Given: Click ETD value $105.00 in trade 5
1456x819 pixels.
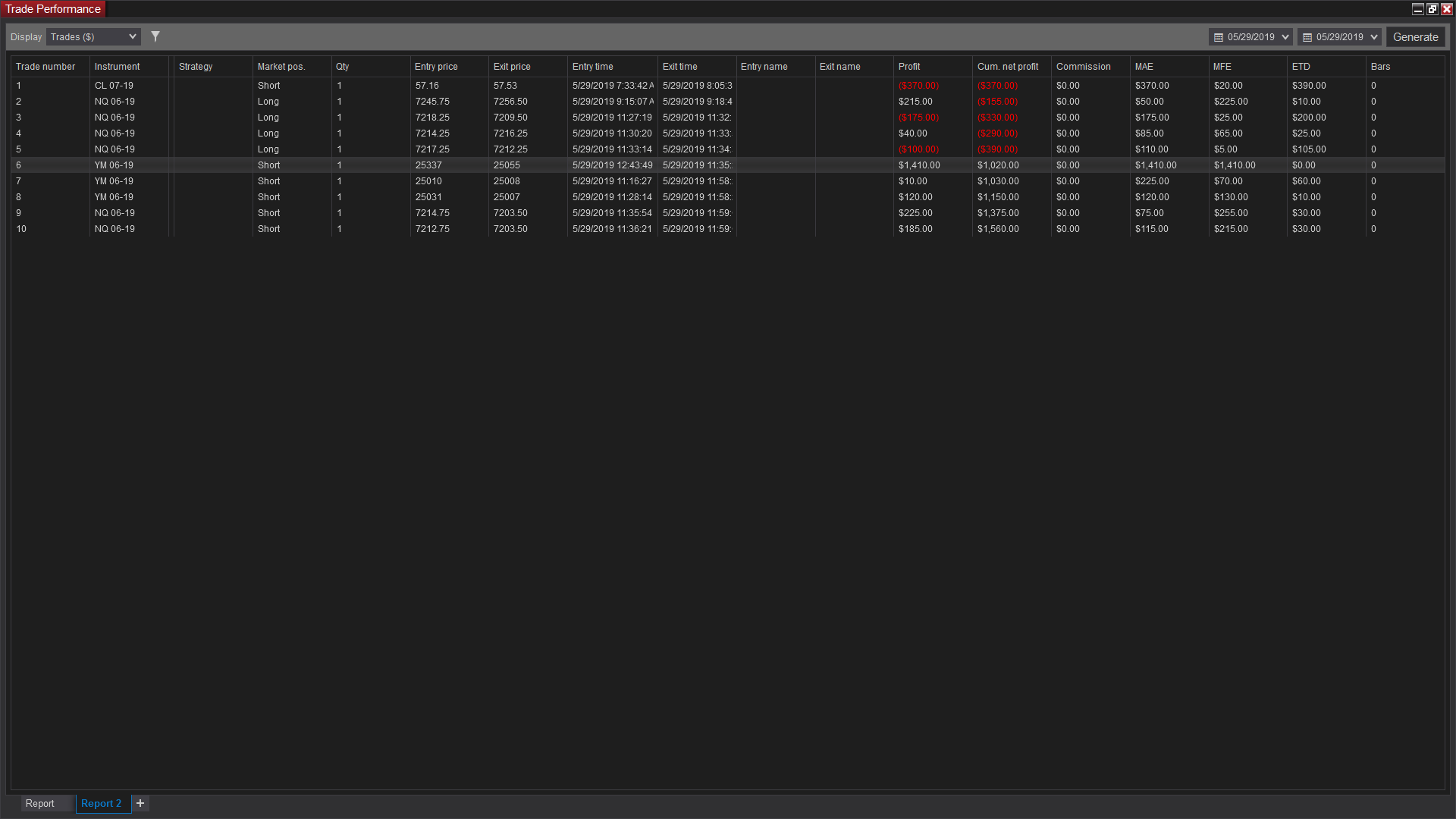Looking at the screenshot, I should pyautogui.click(x=1309, y=149).
